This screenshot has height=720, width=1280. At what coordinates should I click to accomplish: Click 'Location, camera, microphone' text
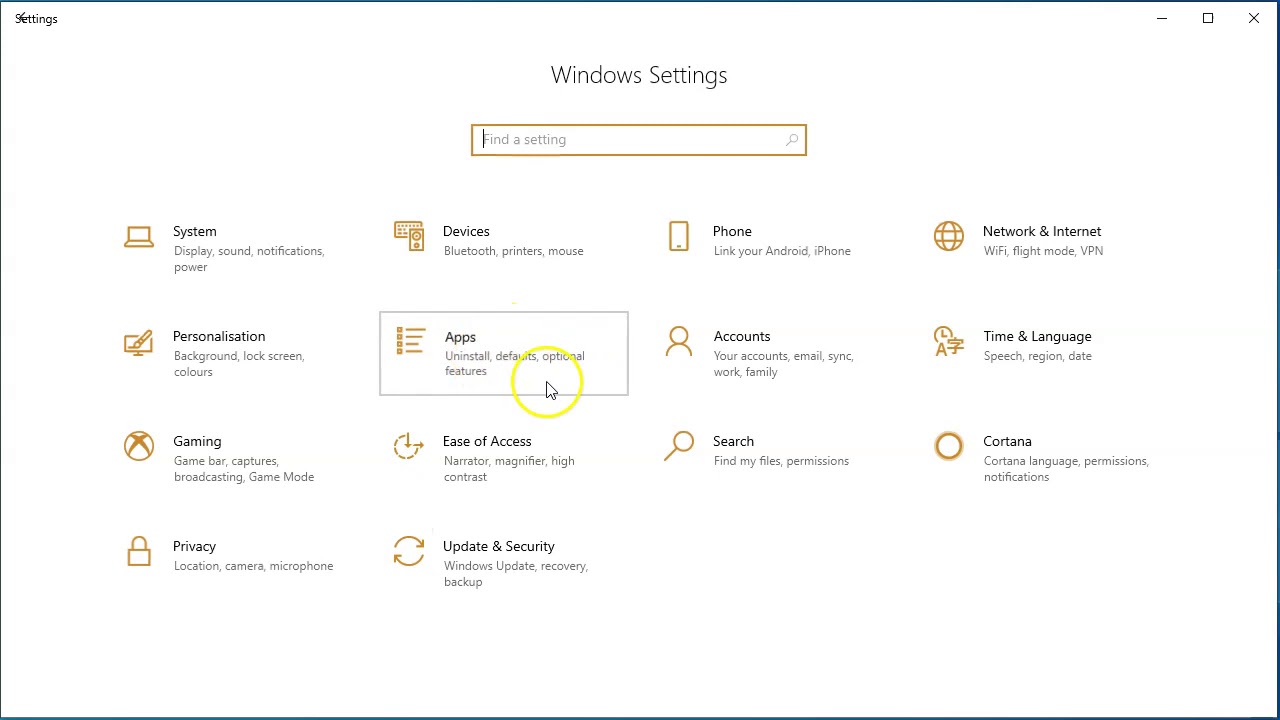click(x=253, y=566)
